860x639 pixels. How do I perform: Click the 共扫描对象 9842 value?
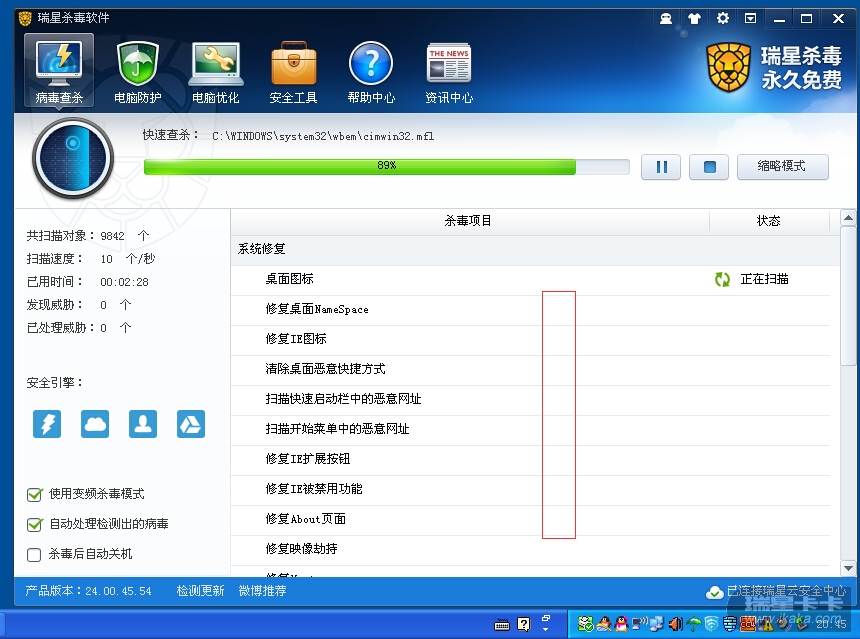click(112, 236)
